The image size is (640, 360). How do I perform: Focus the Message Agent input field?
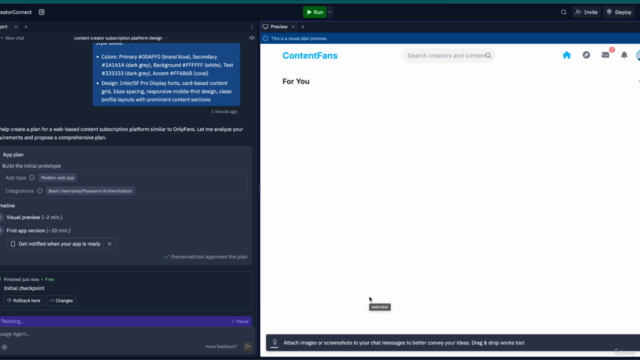click(x=122, y=334)
